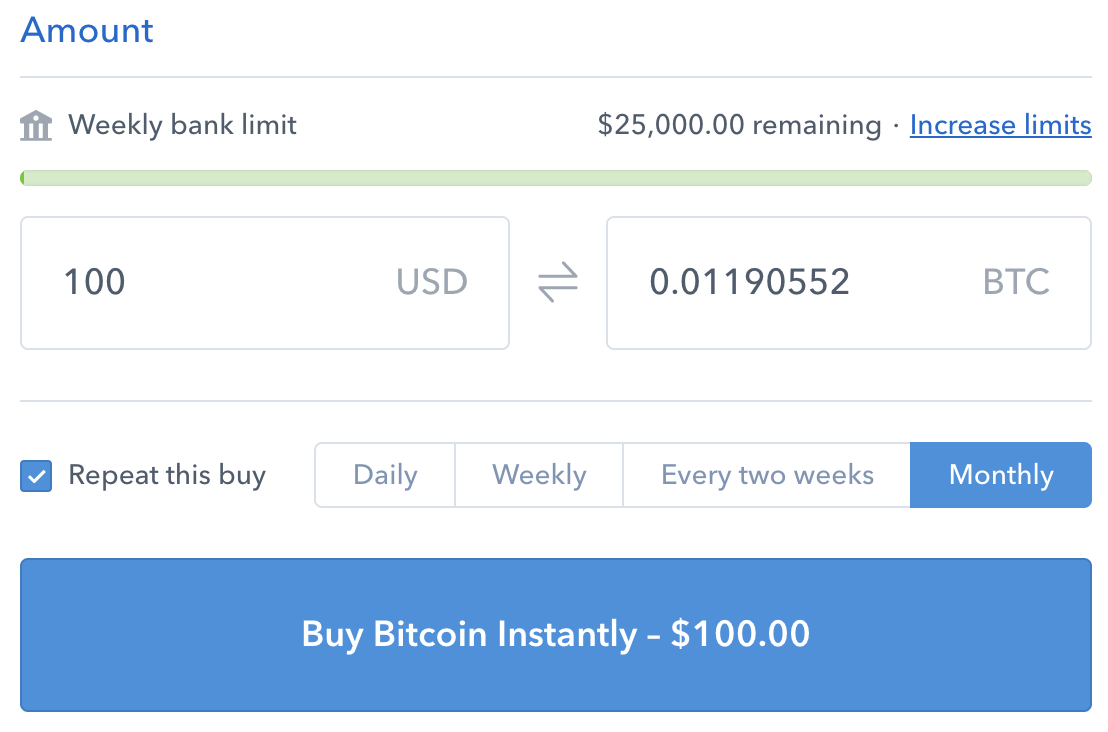Viewport: 1108px width, 732px height.
Task: Click the Weekly bank limit label
Action: (x=182, y=125)
